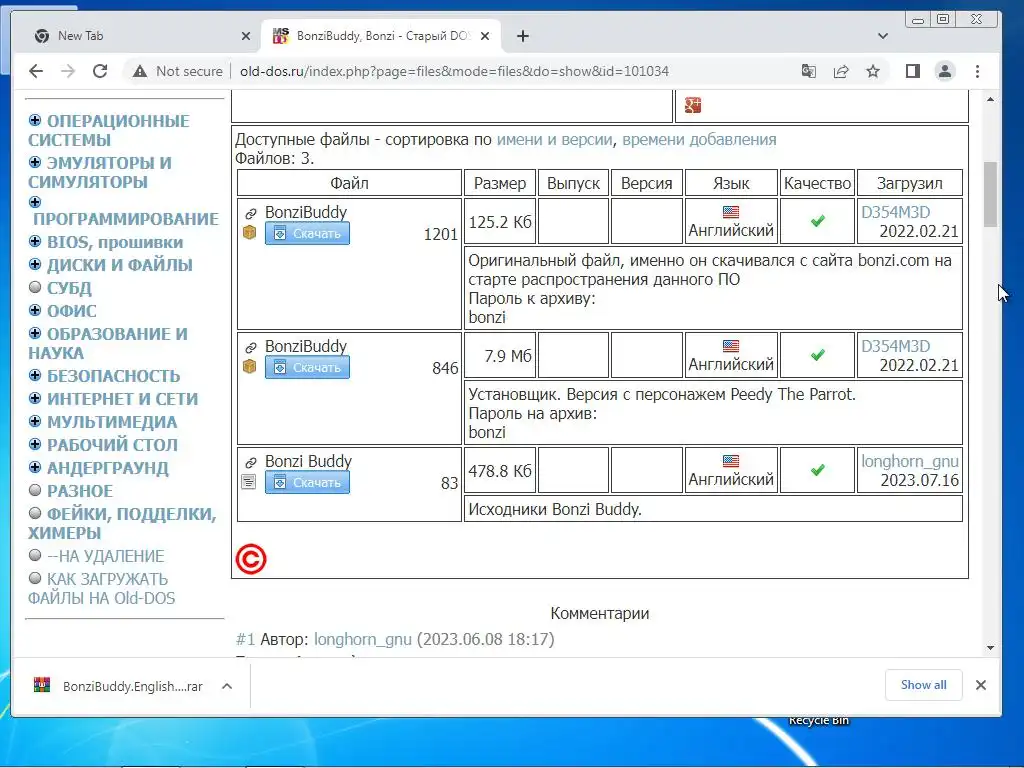Click the page vertical scrollbar thumb
Screen dimensions: 1024x768
point(990,195)
